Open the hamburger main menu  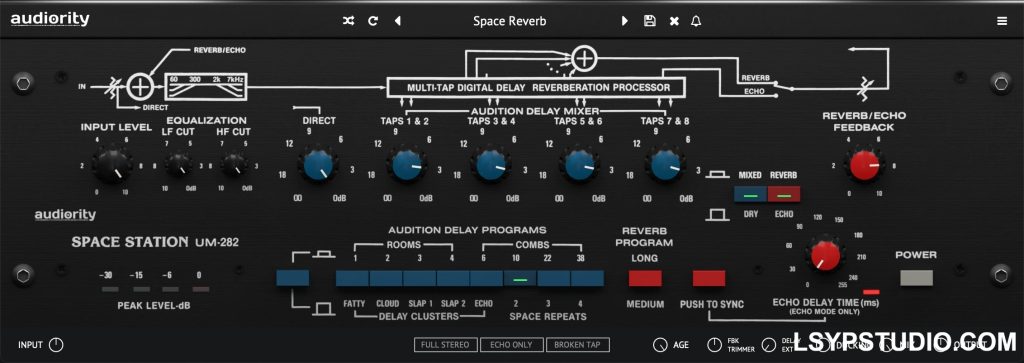1002,21
